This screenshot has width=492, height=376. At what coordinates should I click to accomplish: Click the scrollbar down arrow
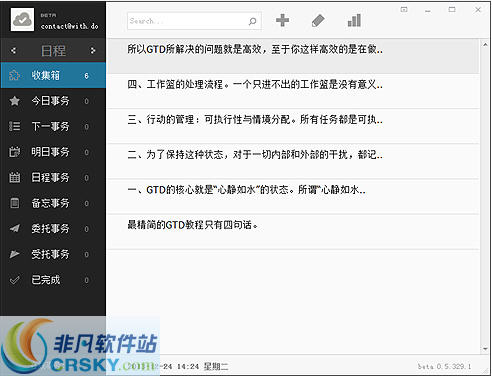point(485,349)
